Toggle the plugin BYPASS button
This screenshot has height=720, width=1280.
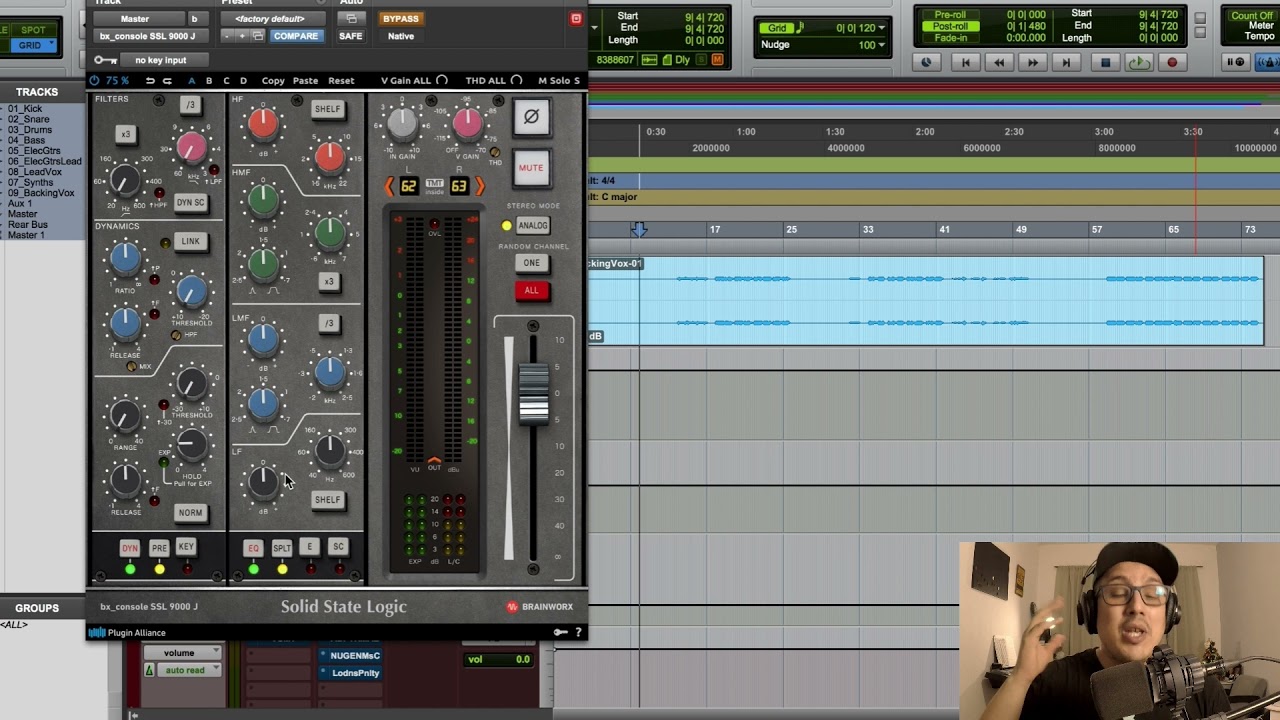pos(401,18)
